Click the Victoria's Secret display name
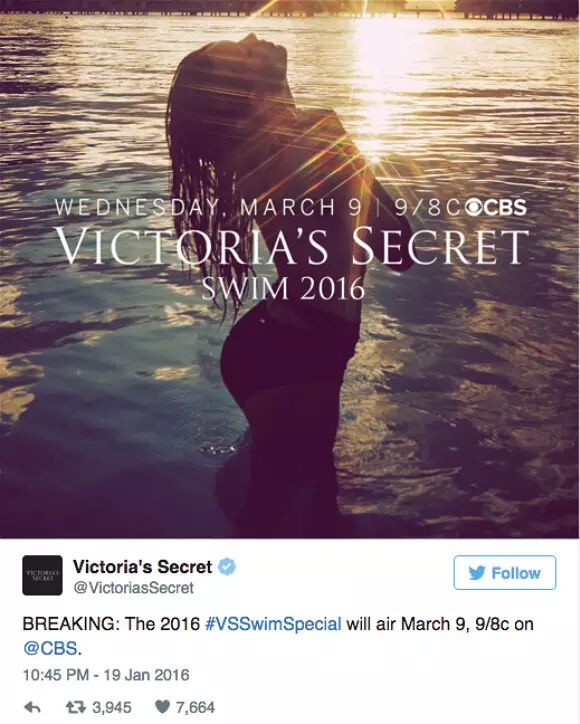Screen dimensions: 580x724 coord(142,566)
